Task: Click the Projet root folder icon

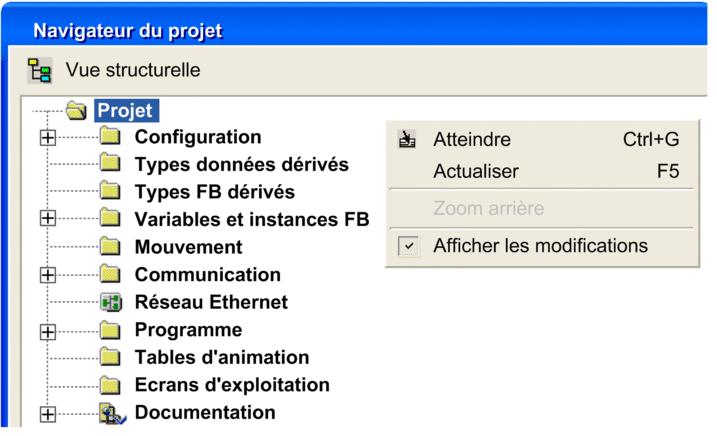Action: [76, 110]
